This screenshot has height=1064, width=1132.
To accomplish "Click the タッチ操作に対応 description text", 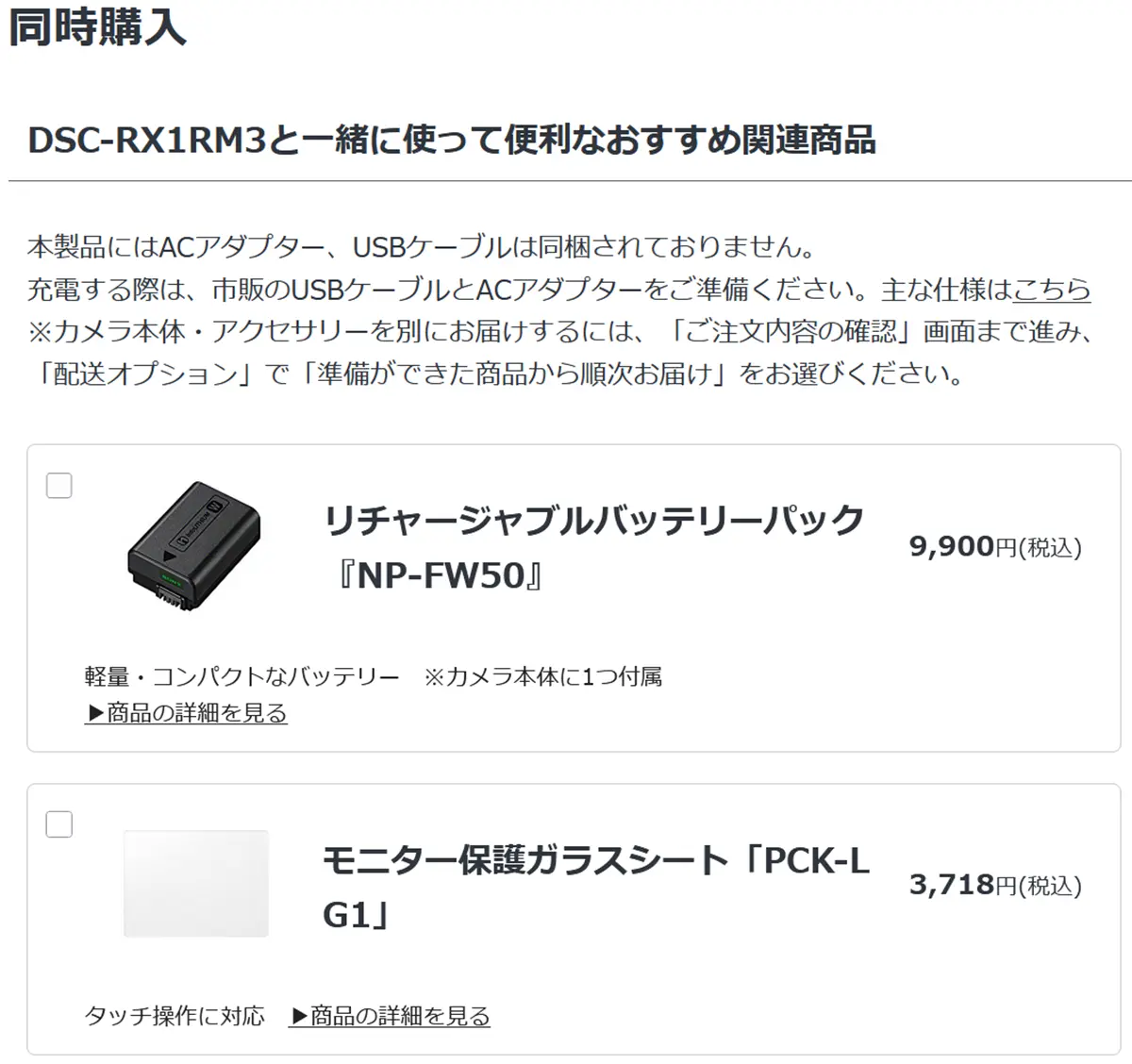I will tap(175, 1016).
